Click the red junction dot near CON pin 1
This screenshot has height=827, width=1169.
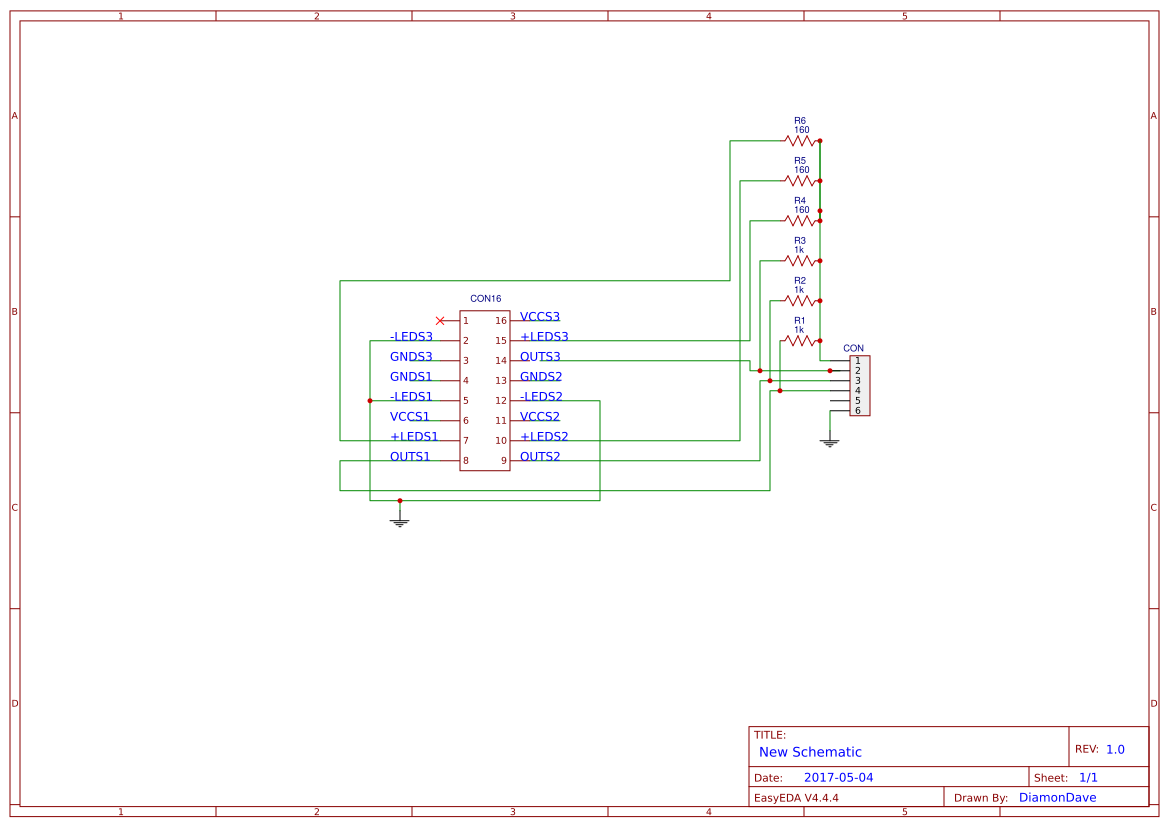click(831, 368)
